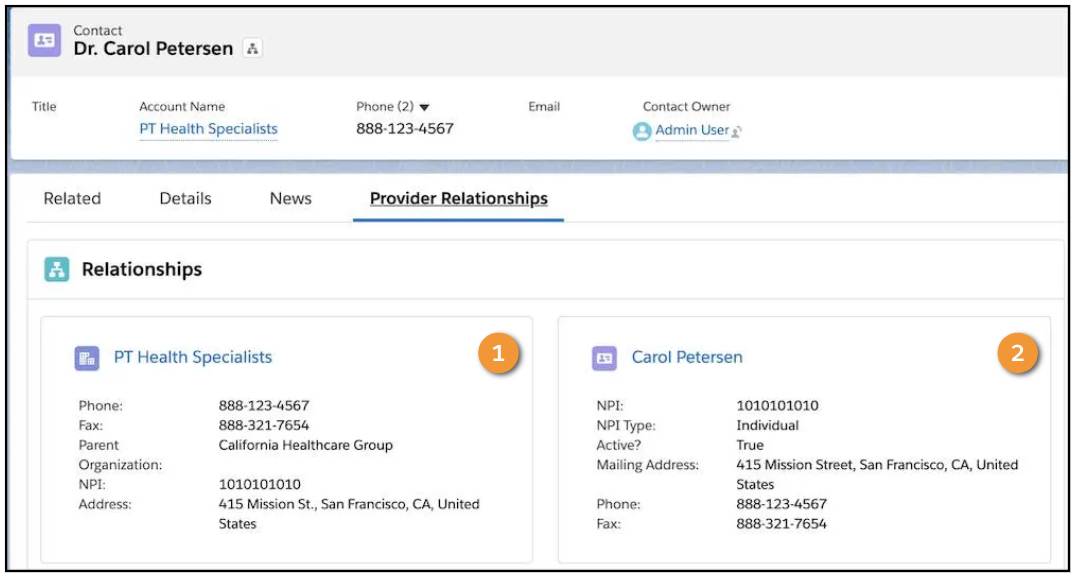Click the Dr. Carol Petersen record title
Image resolution: width=1074 pixels, height=578 pixels.
(x=153, y=49)
